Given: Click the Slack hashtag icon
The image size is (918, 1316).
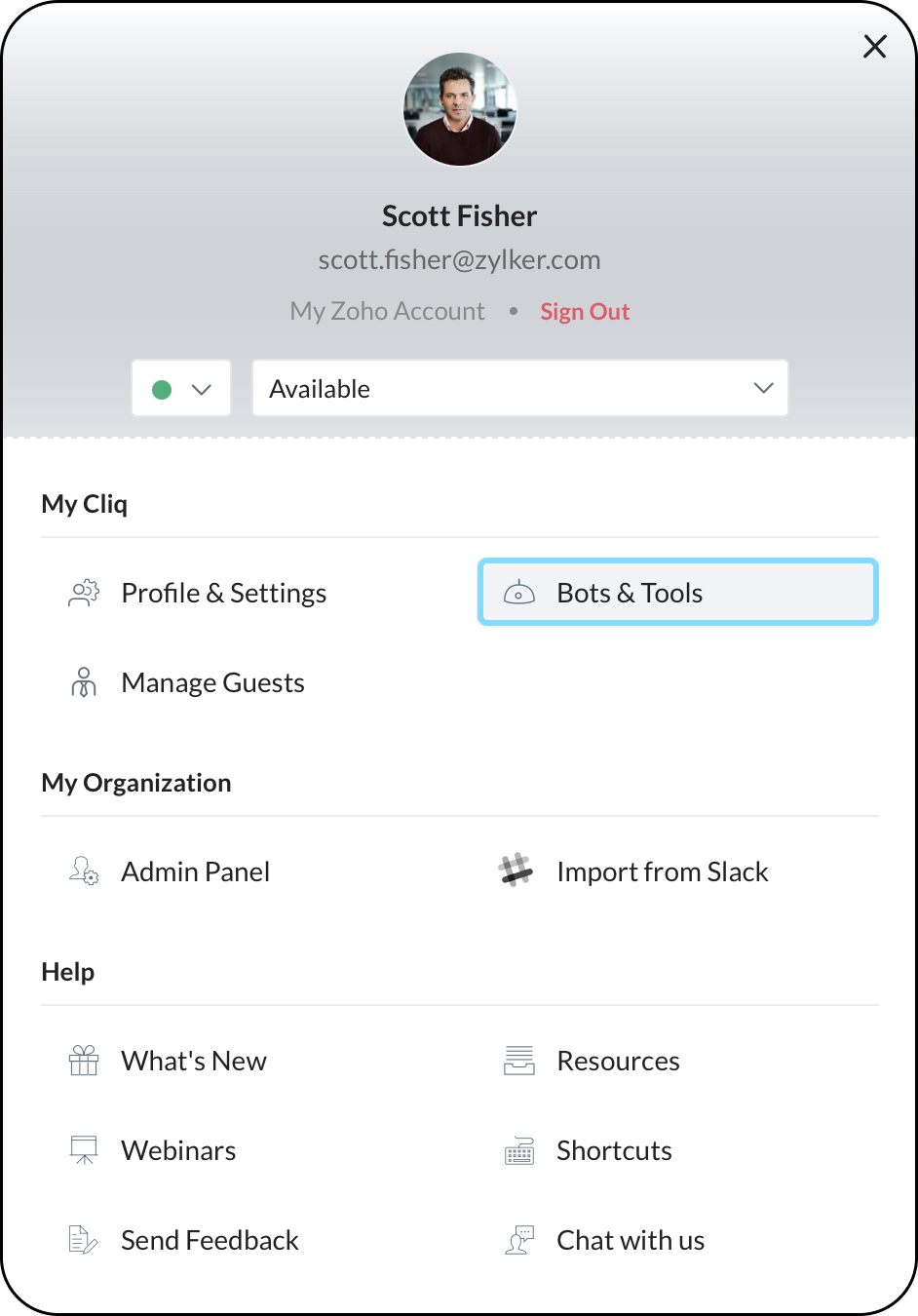Looking at the screenshot, I should 516,871.
